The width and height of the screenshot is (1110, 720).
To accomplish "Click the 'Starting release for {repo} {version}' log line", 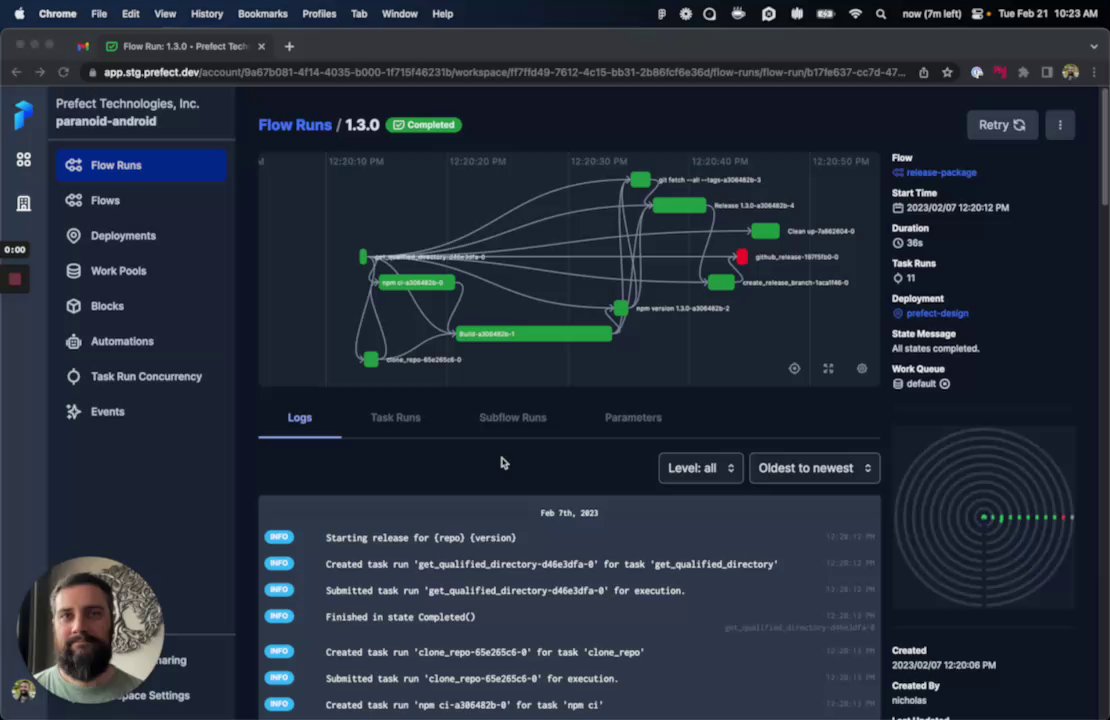I will [420, 538].
